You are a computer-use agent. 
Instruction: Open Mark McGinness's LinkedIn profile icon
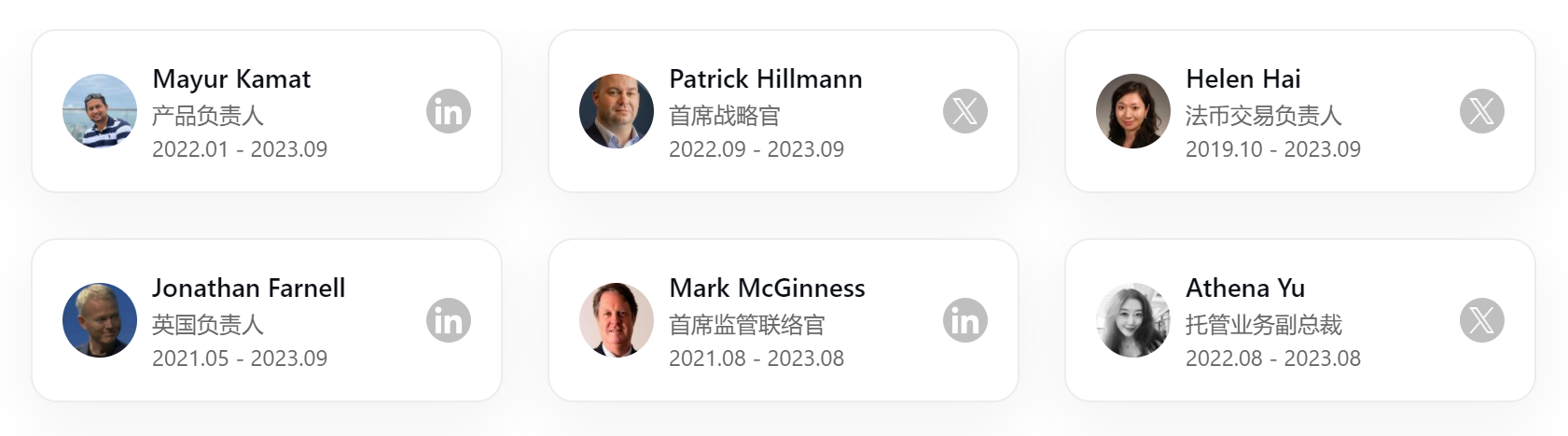[x=965, y=321]
